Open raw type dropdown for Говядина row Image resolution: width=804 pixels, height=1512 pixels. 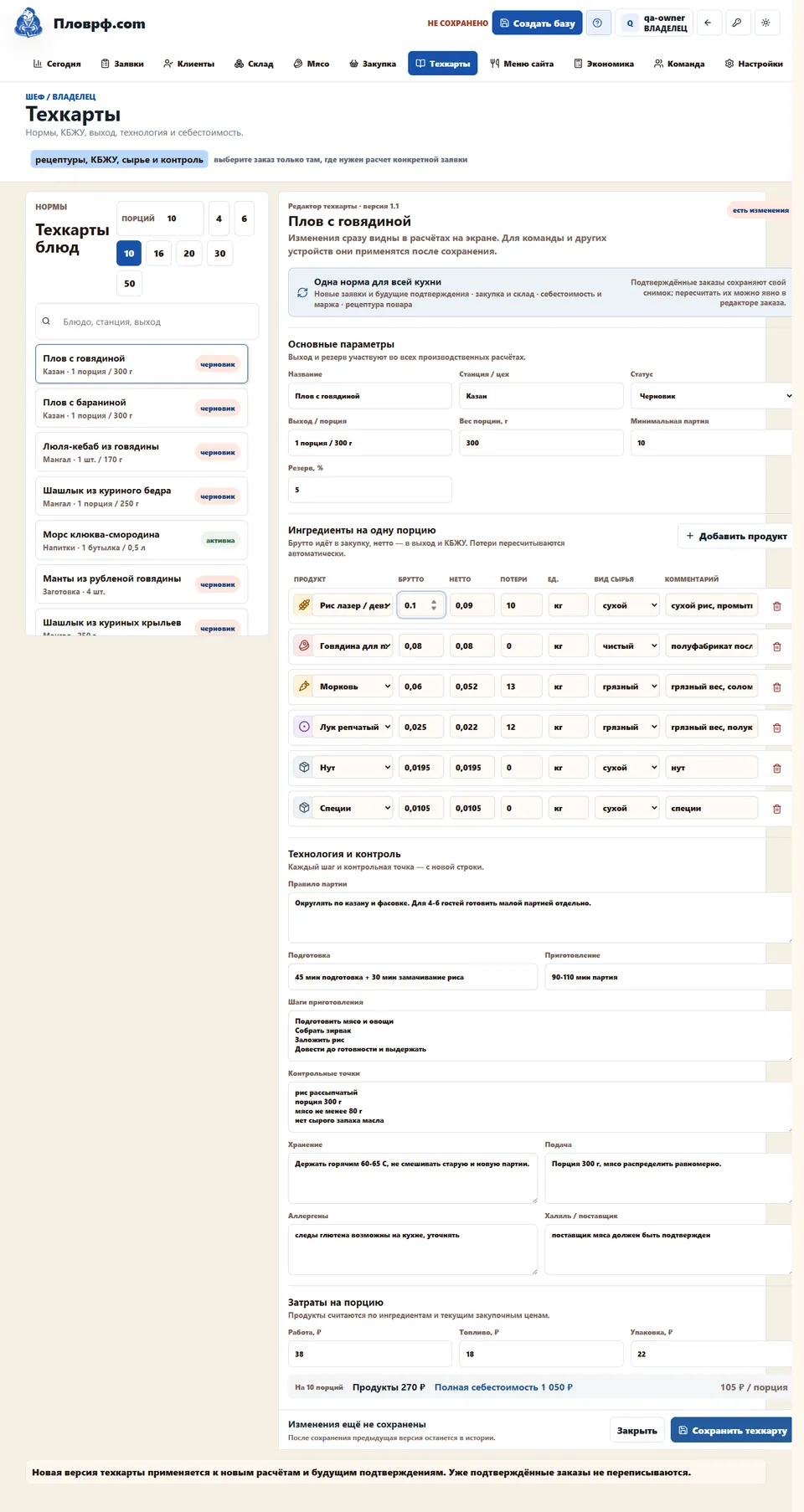pos(627,646)
